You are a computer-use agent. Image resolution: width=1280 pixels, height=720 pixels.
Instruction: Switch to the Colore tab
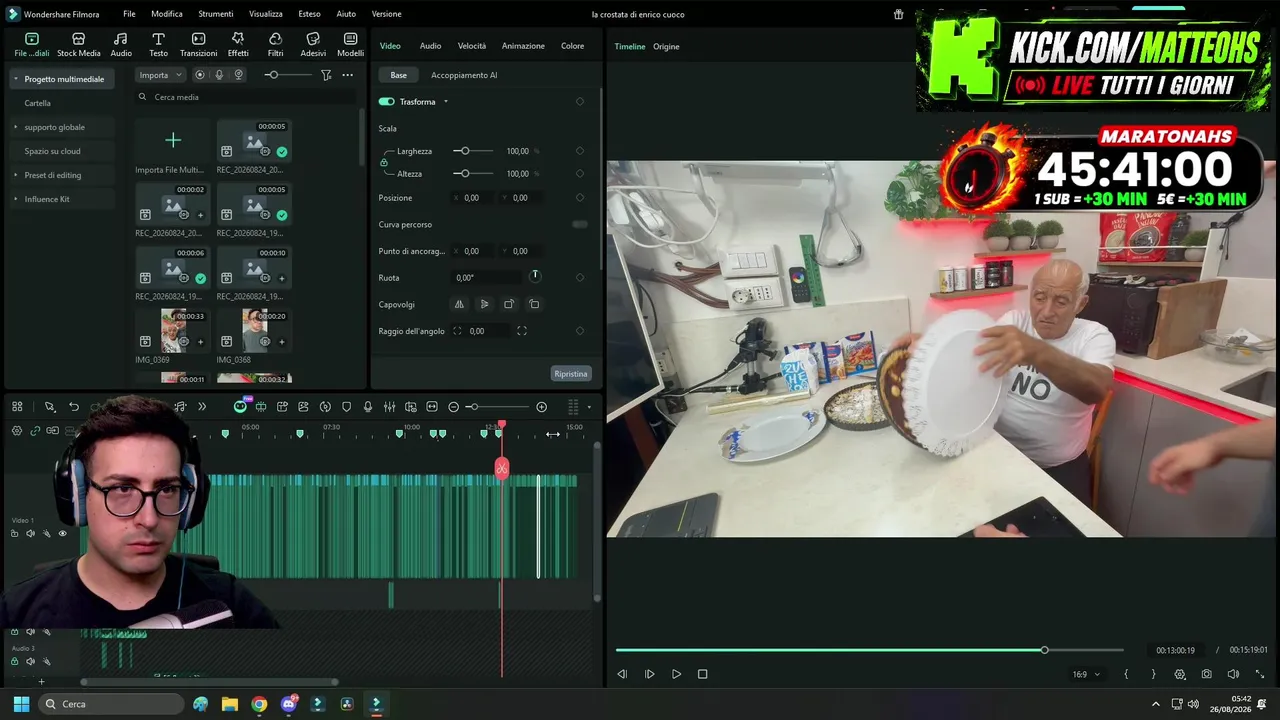coord(572,46)
